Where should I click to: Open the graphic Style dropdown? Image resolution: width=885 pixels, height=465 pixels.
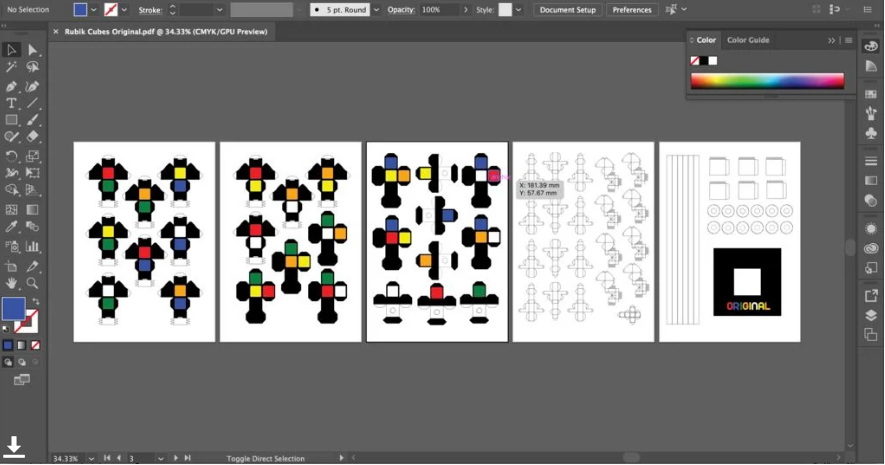pyautogui.click(x=518, y=10)
